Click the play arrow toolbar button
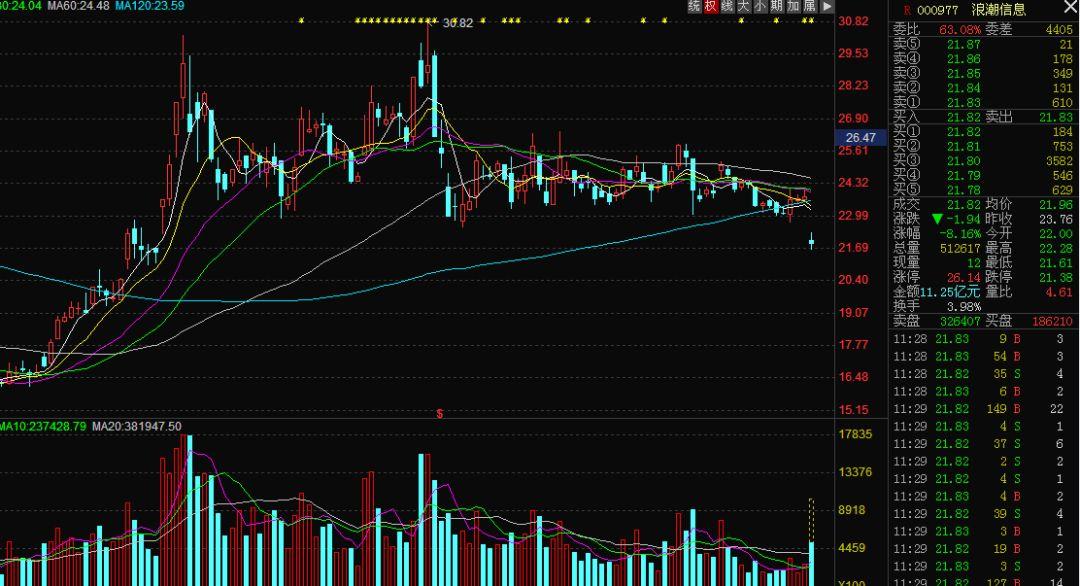This screenshot has height=586, width=1080. coord(827,6)
